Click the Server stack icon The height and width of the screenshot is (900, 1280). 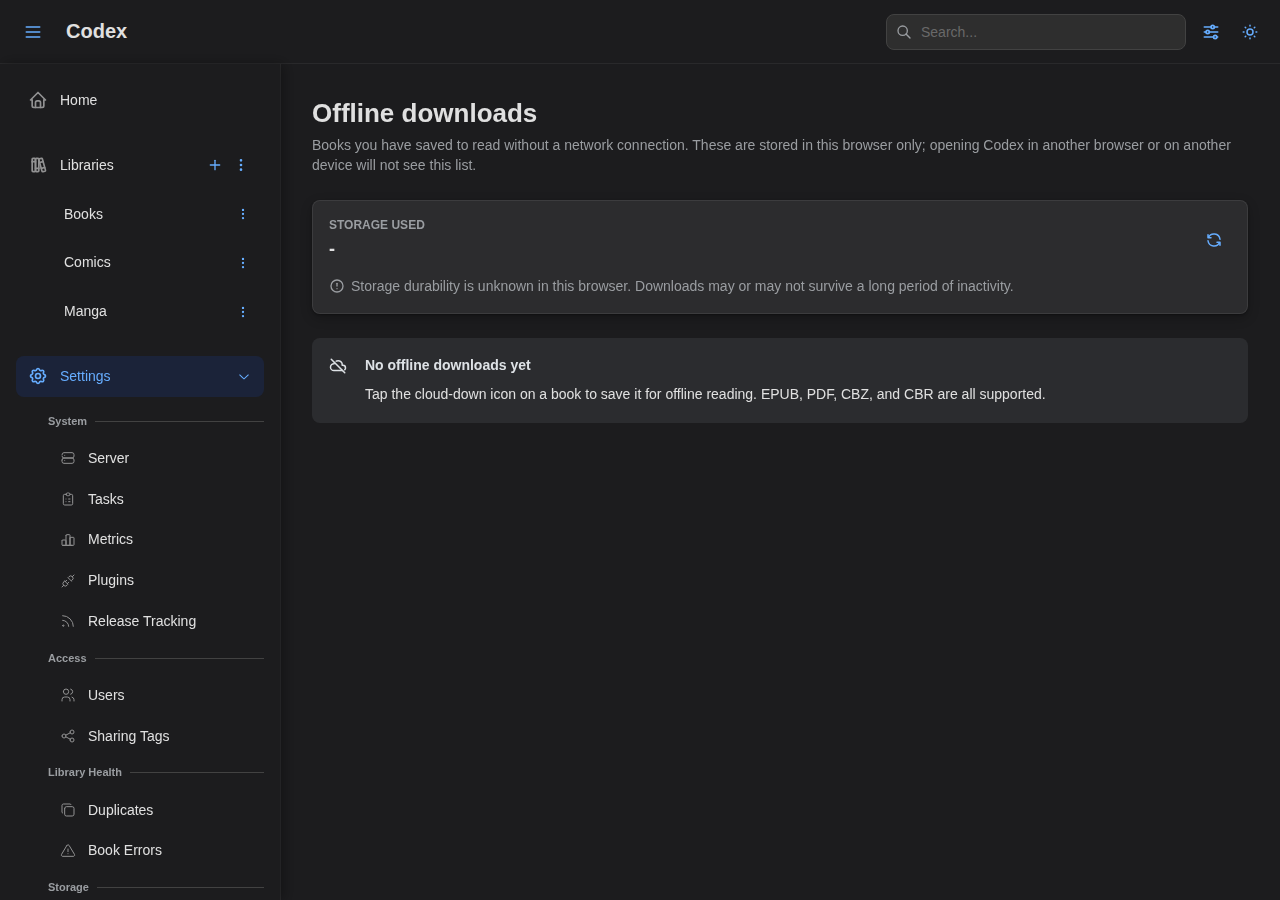pyautogui.click(x=68, y=458)
